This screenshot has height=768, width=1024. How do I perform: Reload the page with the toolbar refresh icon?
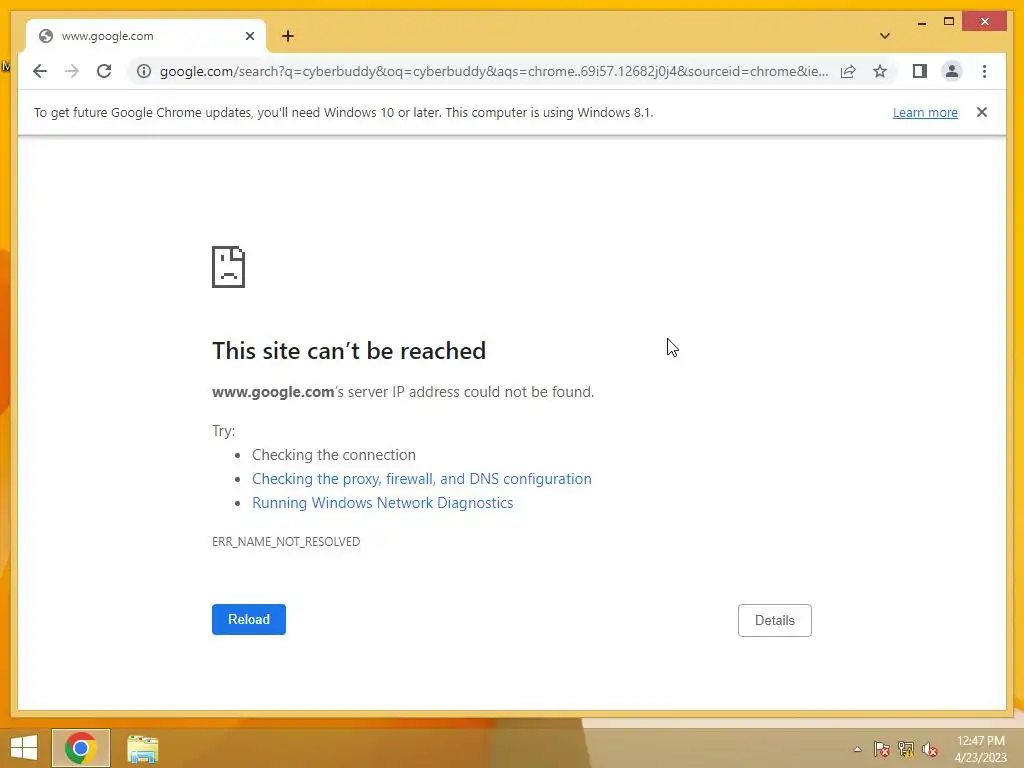point(104,71)
